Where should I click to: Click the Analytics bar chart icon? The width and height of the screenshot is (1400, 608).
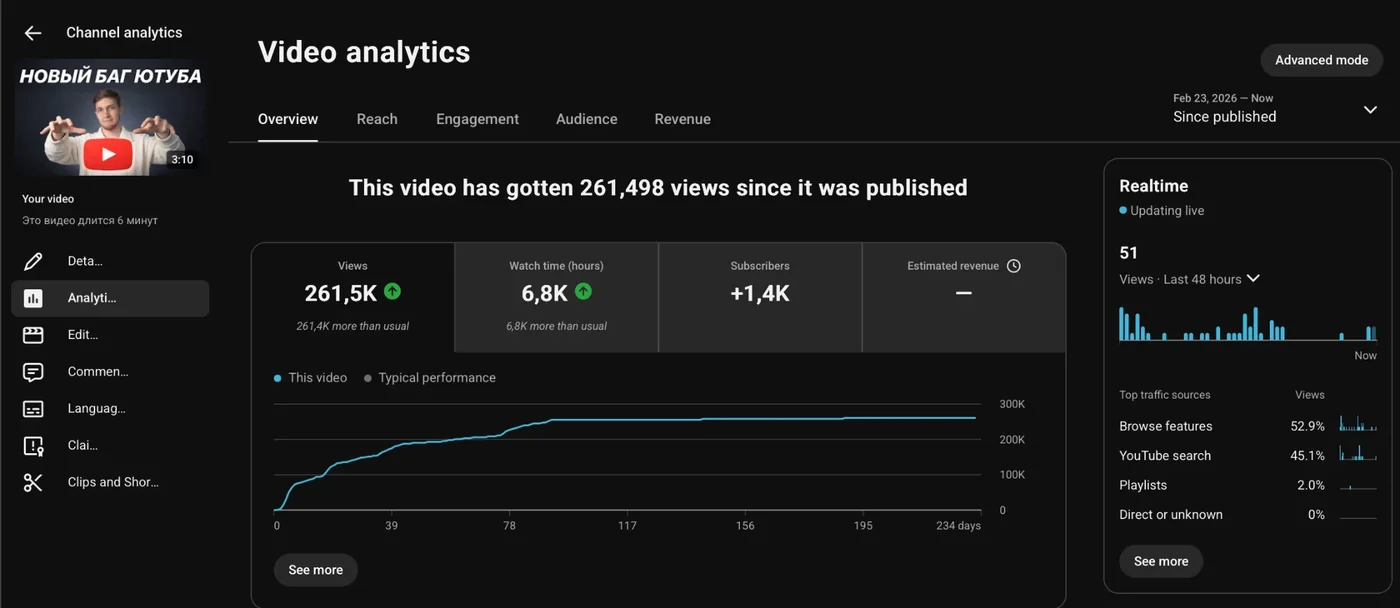33,298
